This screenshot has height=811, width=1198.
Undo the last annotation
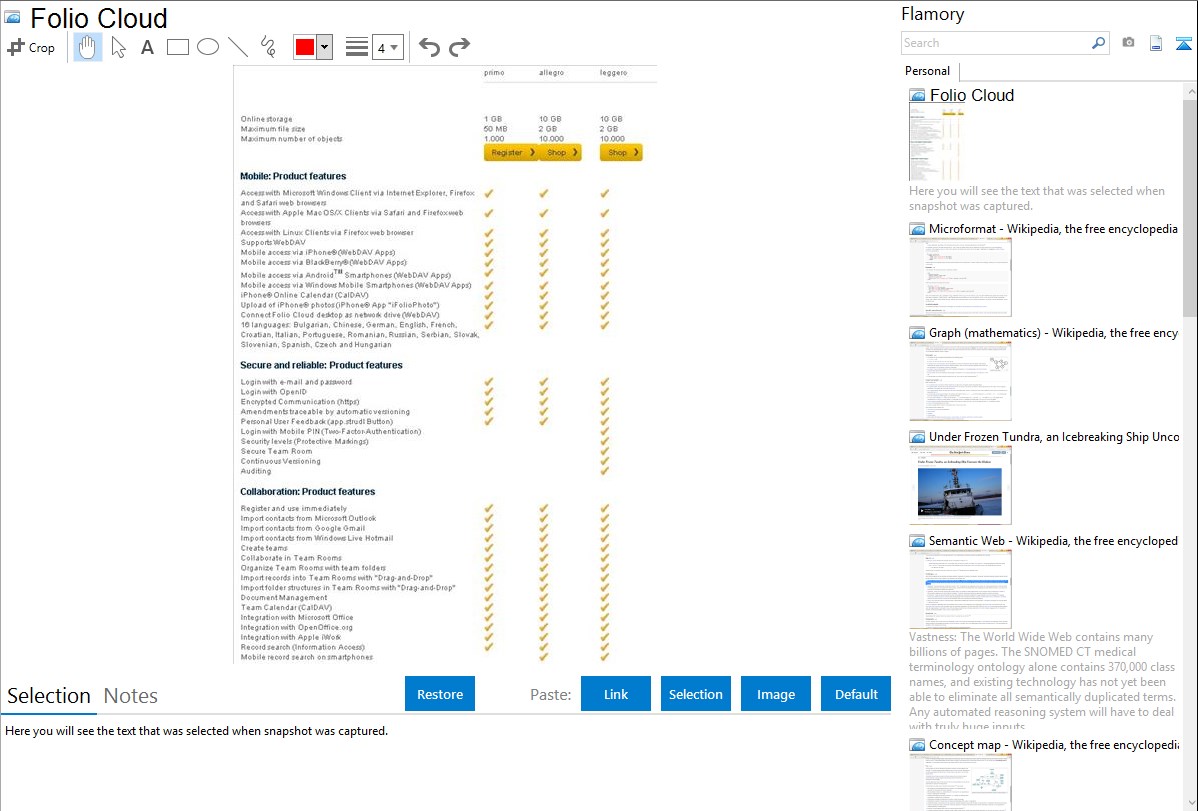[x=429, y=47]
